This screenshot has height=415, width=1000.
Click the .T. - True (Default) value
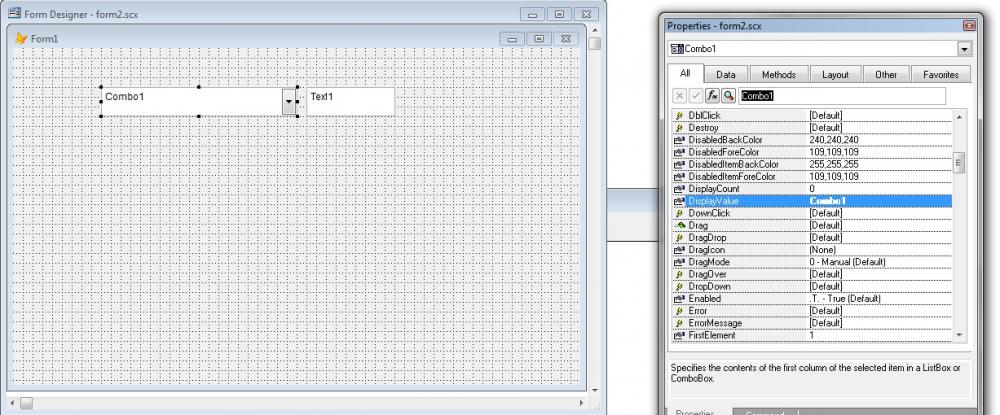[844, 298]
